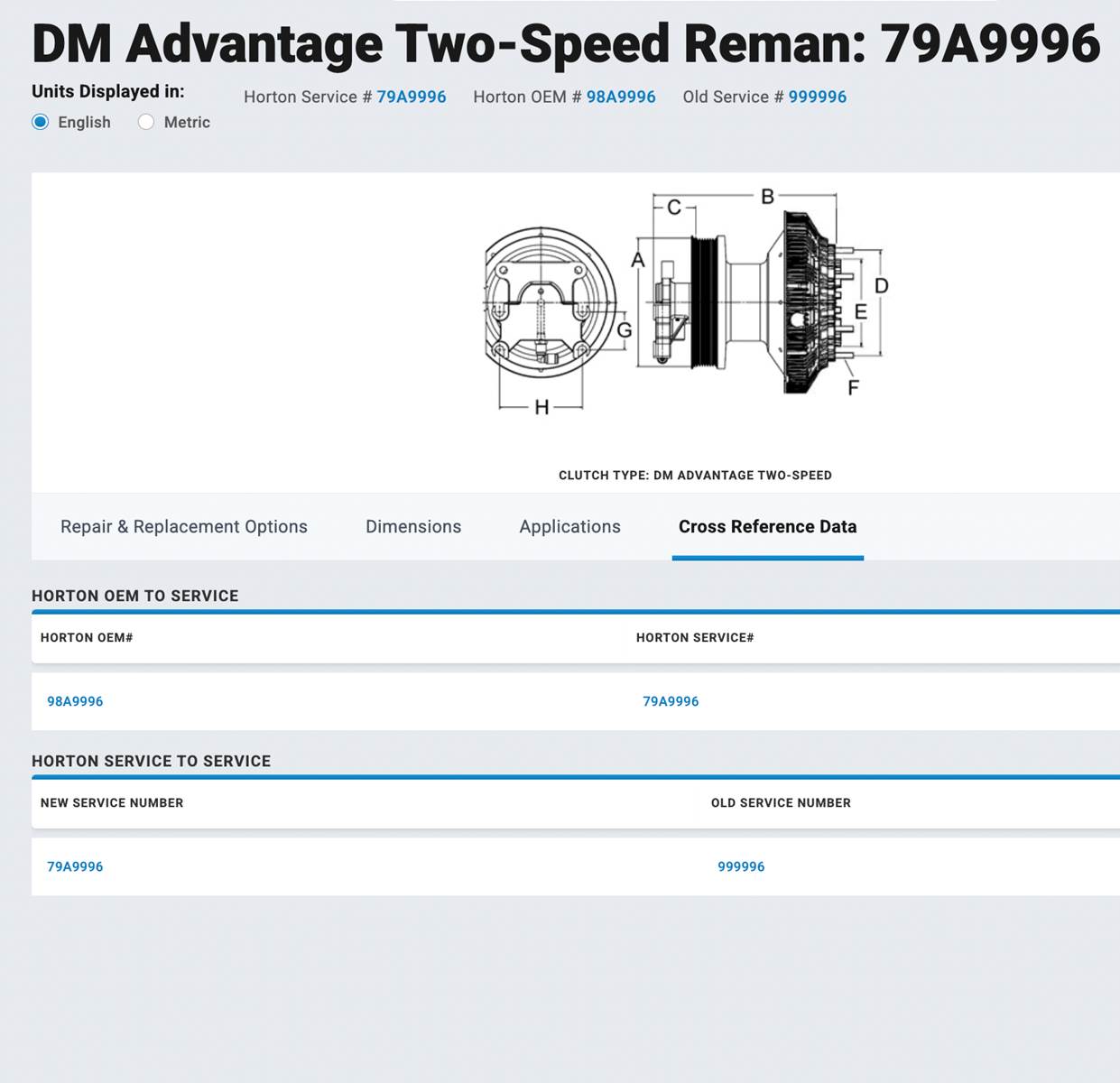Image resolution: width=1120 pixels, height=1083 pixels.
Task: Click the NEW SERVICE NUMBER column header
Action: pyautogui.click(x=112, y=802)
